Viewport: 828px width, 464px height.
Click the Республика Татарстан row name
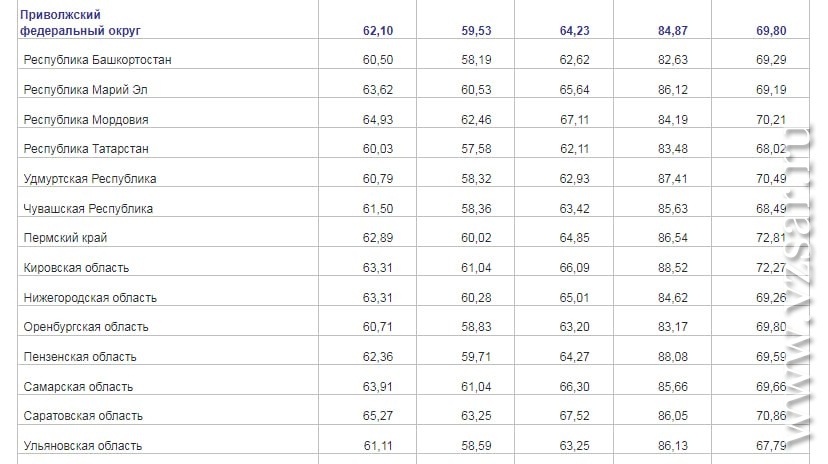click(86, 149)
